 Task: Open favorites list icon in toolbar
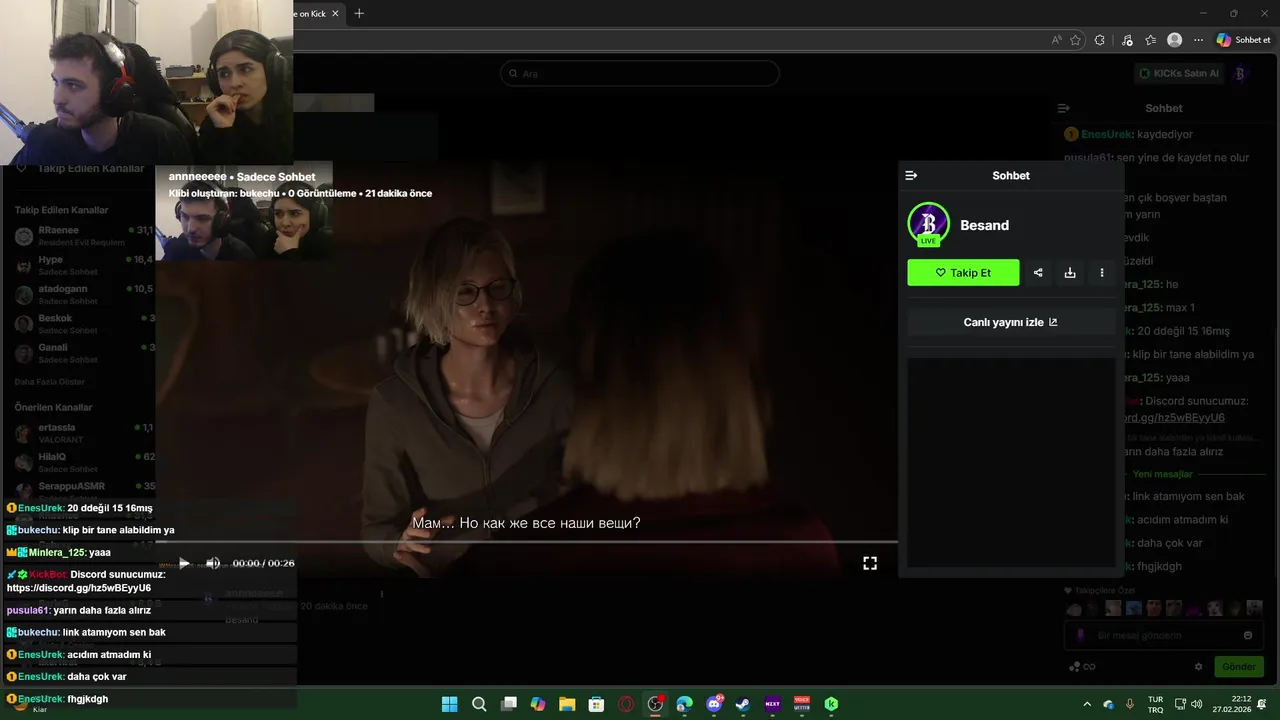[1151, 40]
